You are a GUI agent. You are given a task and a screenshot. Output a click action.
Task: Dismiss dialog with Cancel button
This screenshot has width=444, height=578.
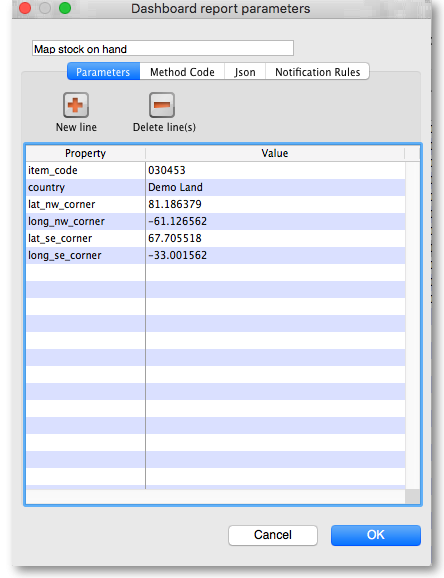point(273,535)
